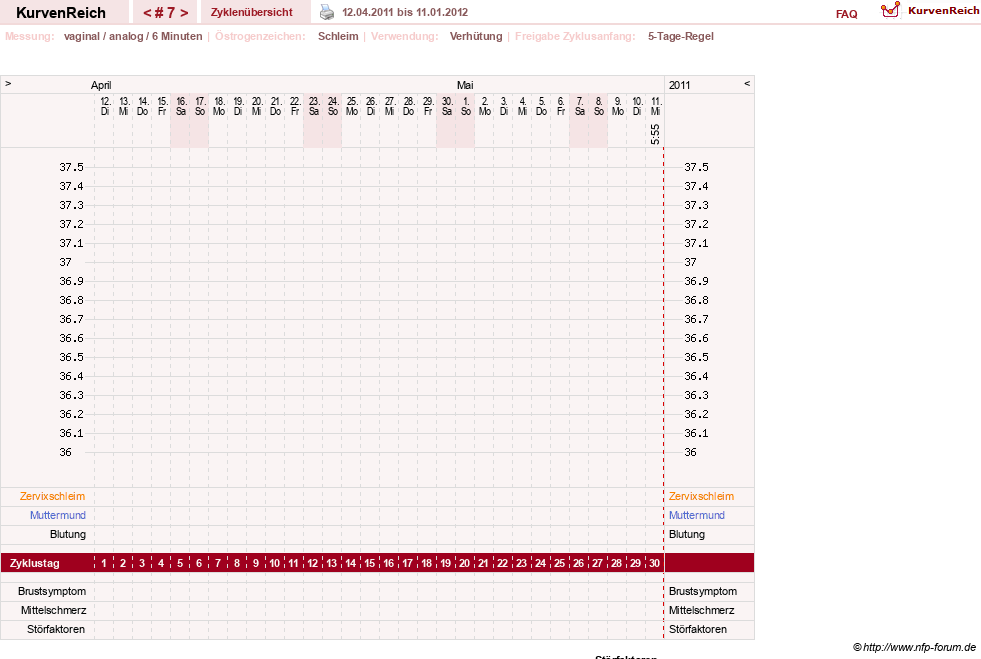This screenshot has height=659, width=981.
Task: Click date column 1. So in Mai
Action: point(465,106)
